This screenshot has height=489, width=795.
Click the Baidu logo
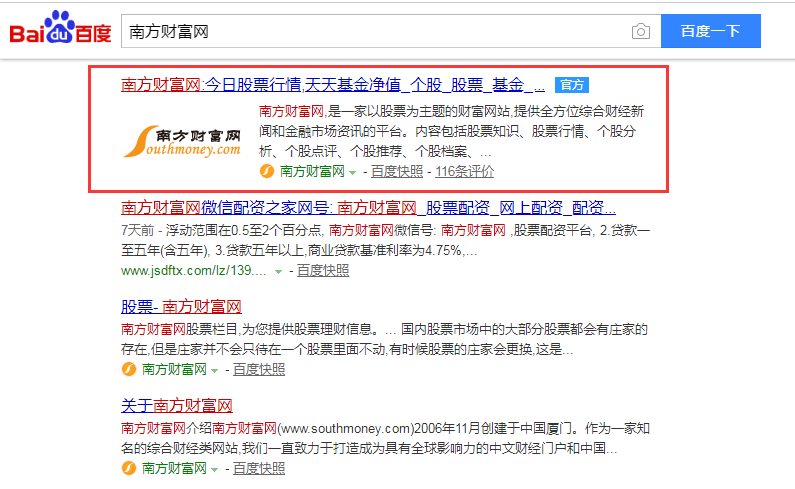coord(60,28)
